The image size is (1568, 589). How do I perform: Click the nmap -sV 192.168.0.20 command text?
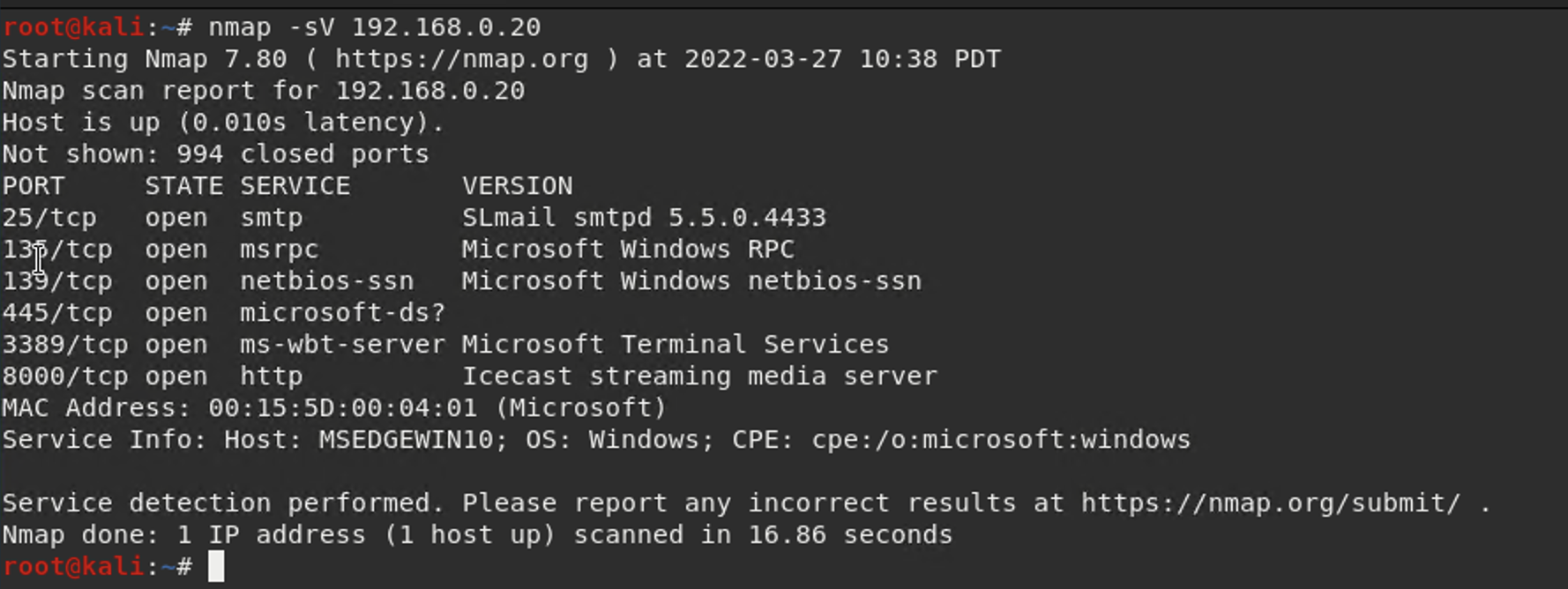click(374, 27)
